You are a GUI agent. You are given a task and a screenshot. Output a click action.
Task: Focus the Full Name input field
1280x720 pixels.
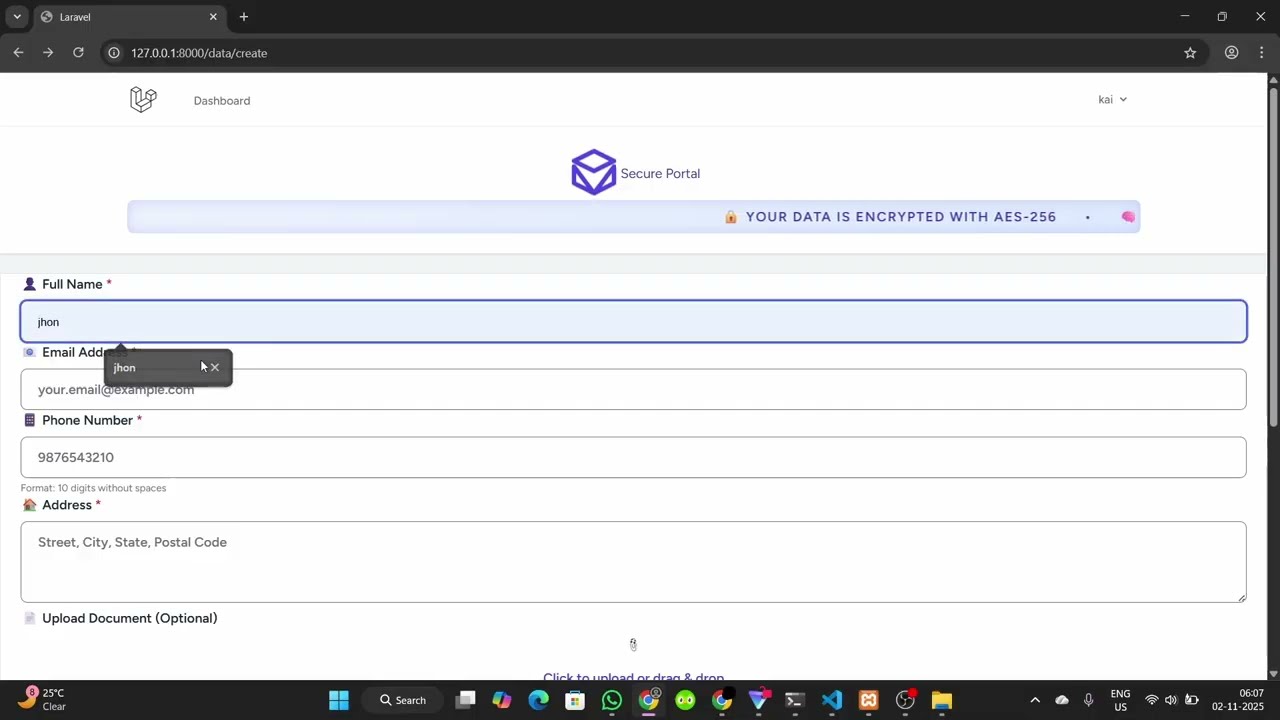[x=633, y=322]
